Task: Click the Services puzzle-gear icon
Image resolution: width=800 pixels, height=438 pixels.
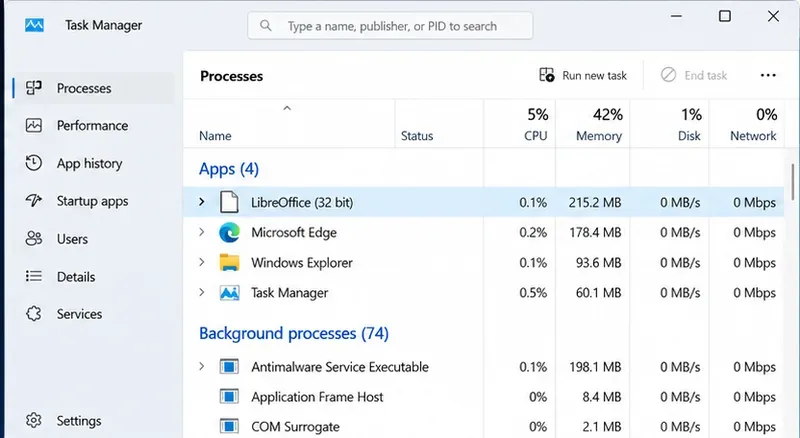Action: [x=34, y=313]
